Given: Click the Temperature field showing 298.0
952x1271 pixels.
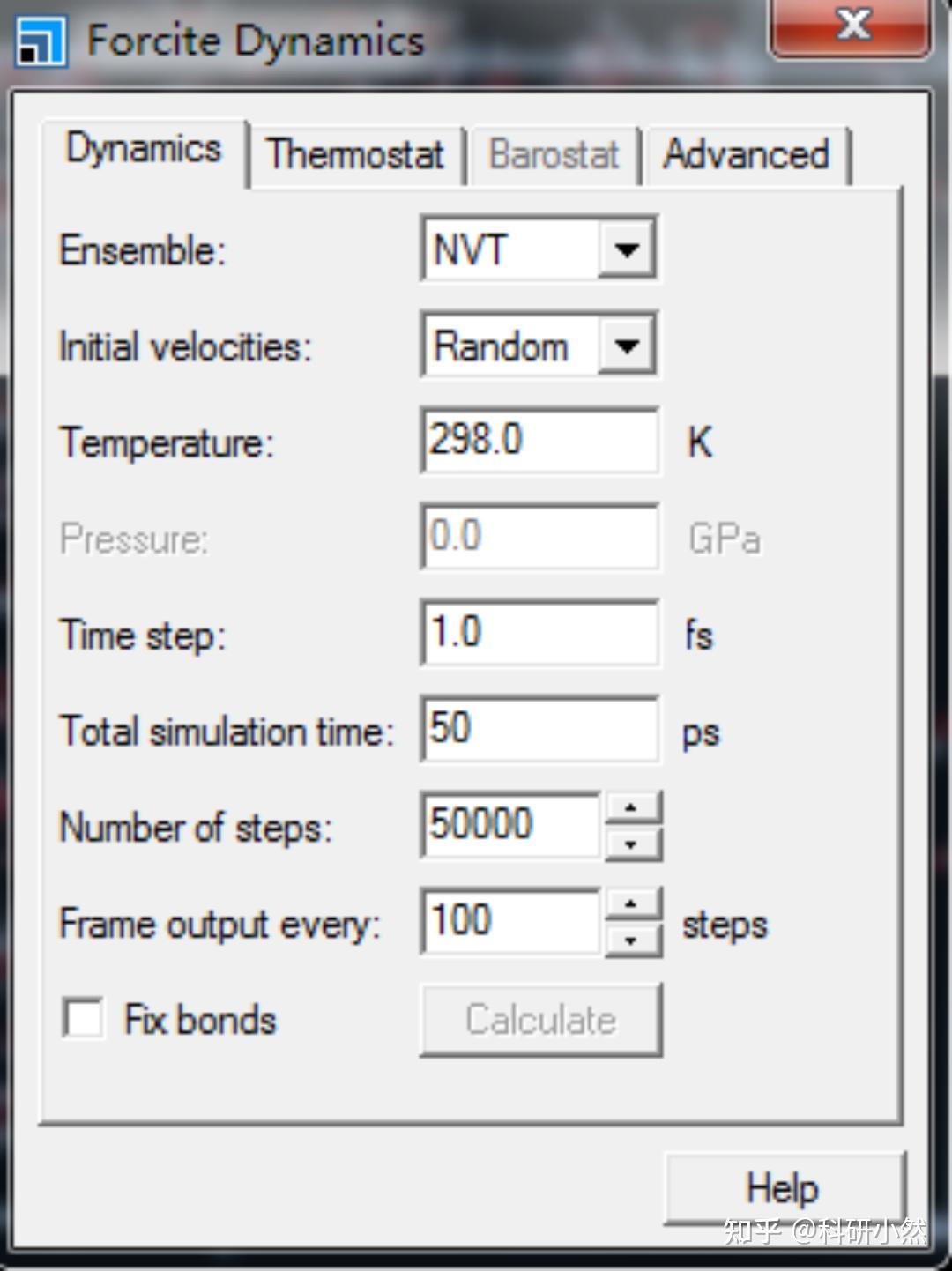Looking at the screenshot, I should click(539, 440).
